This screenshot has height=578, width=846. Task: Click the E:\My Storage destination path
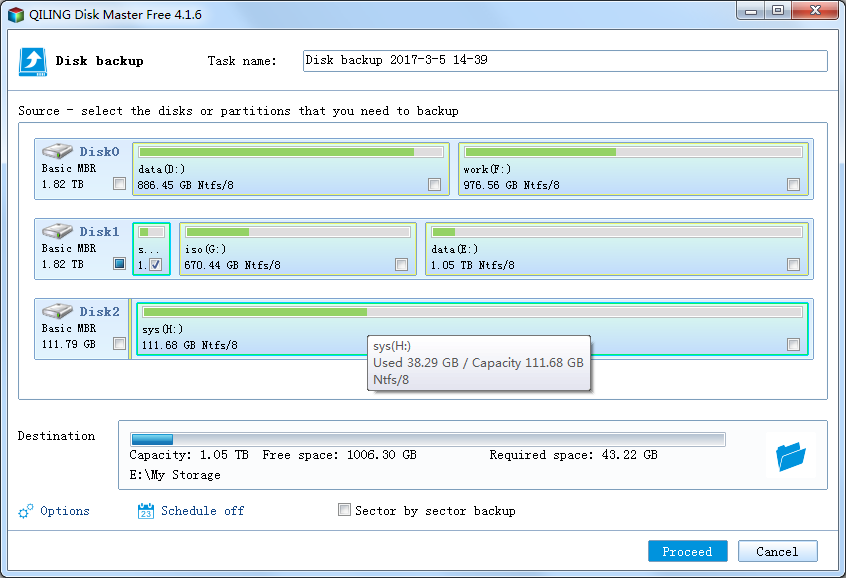tap(175, 475)
